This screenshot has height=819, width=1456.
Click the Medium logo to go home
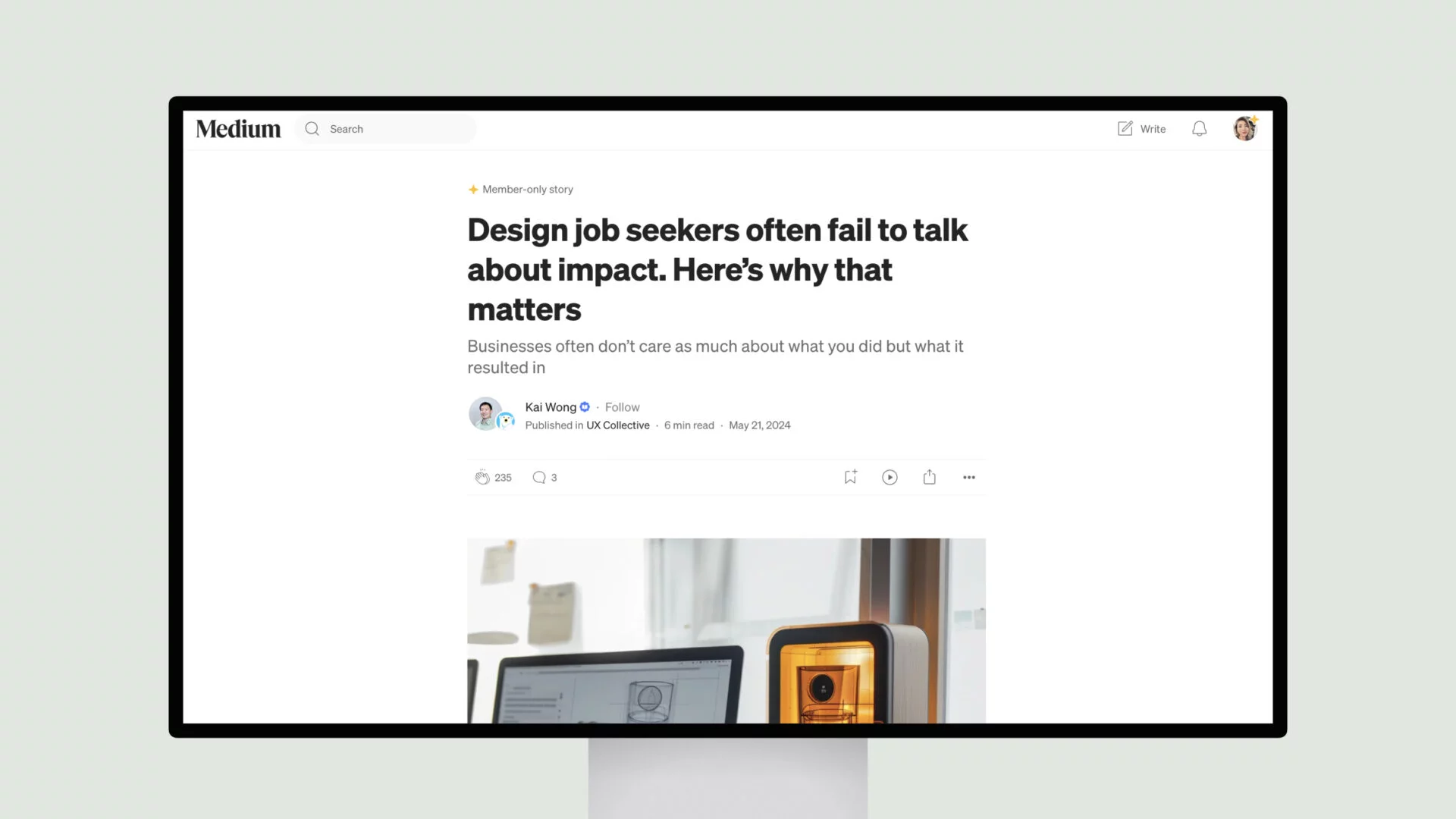[x=238, y=128]
